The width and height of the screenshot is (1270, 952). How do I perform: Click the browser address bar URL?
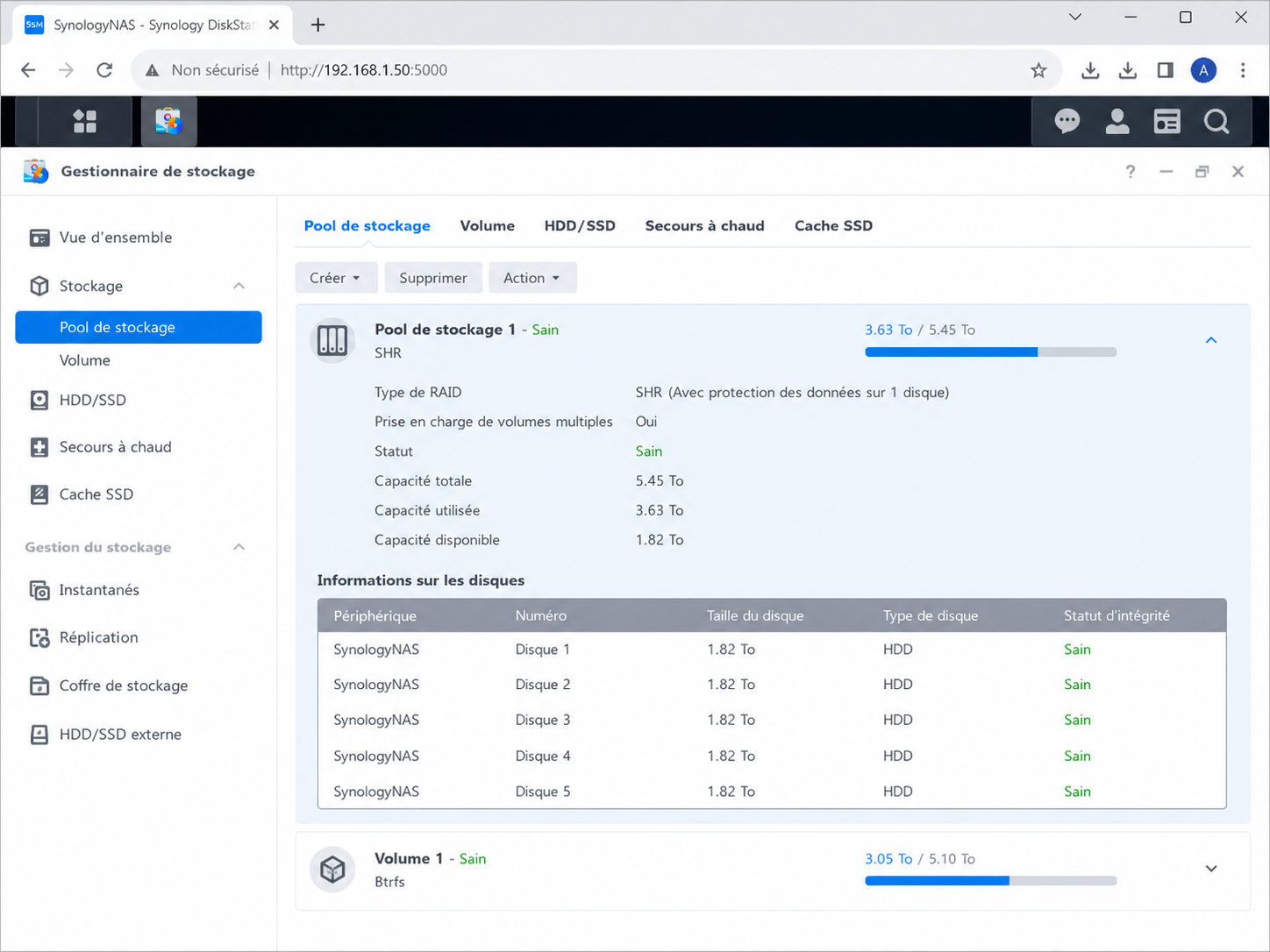pos(364,70)
